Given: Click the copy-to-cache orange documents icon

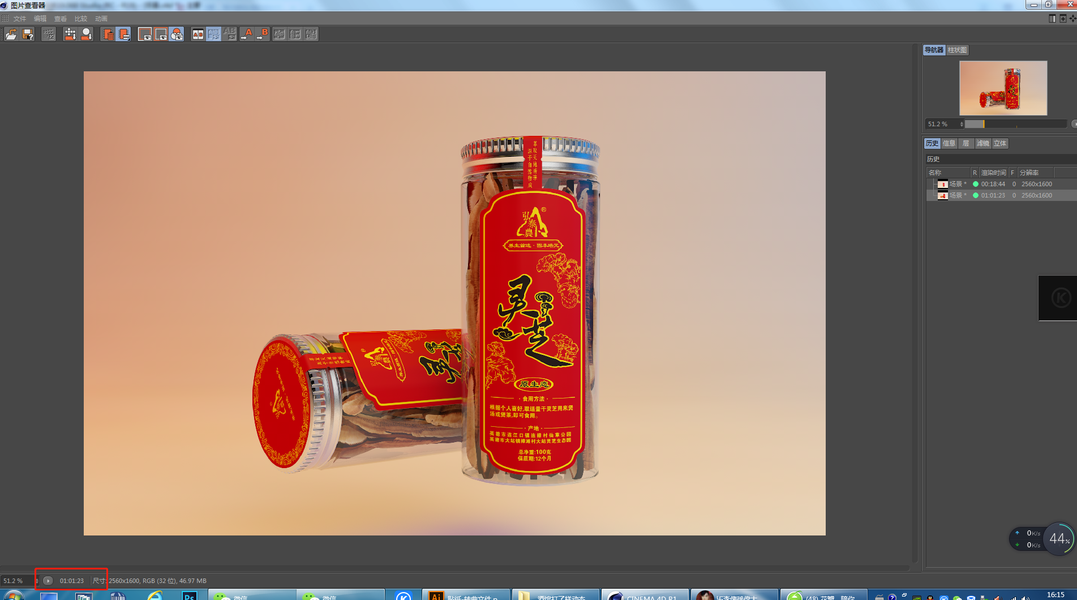Looking at the screenshot, I should 108,34.
